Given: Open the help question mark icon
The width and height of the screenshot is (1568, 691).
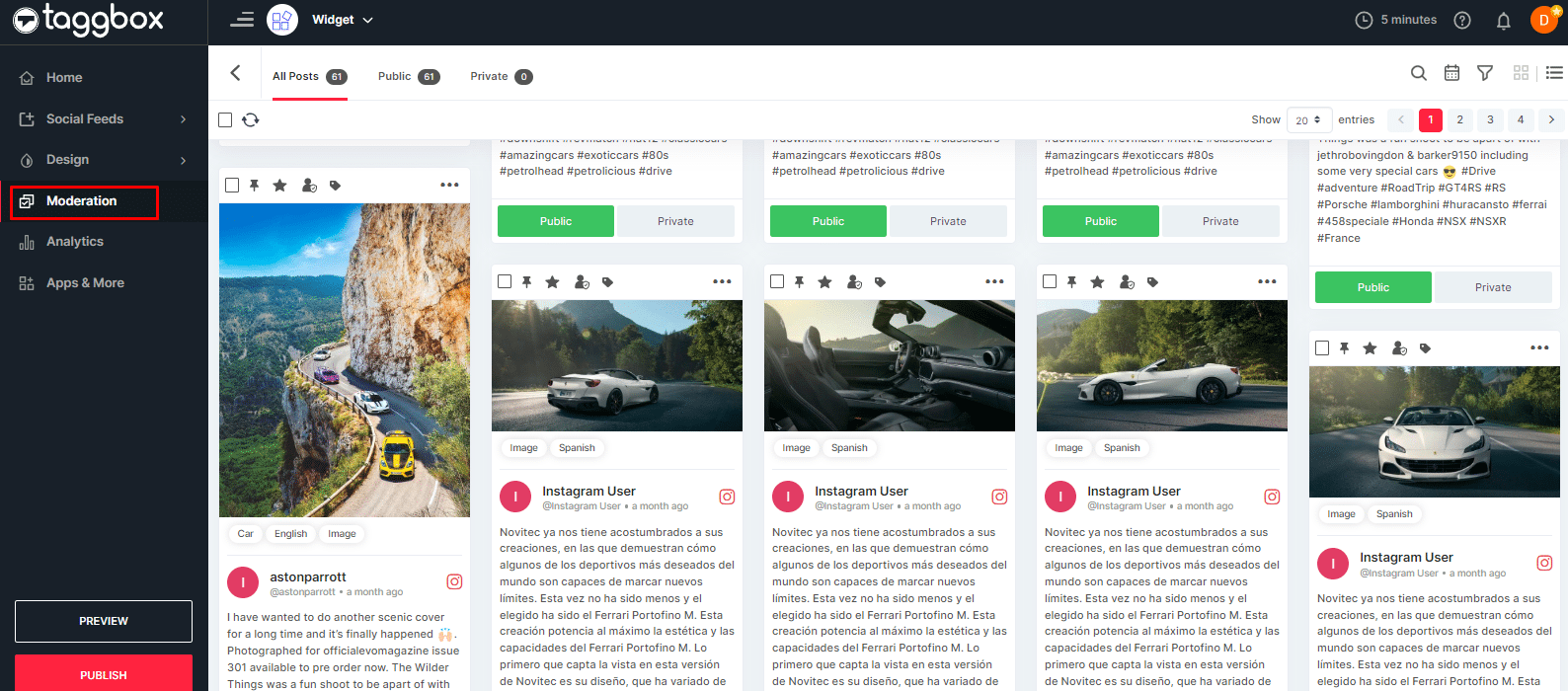Looking at the screenshot, I should pos(1462,21).
